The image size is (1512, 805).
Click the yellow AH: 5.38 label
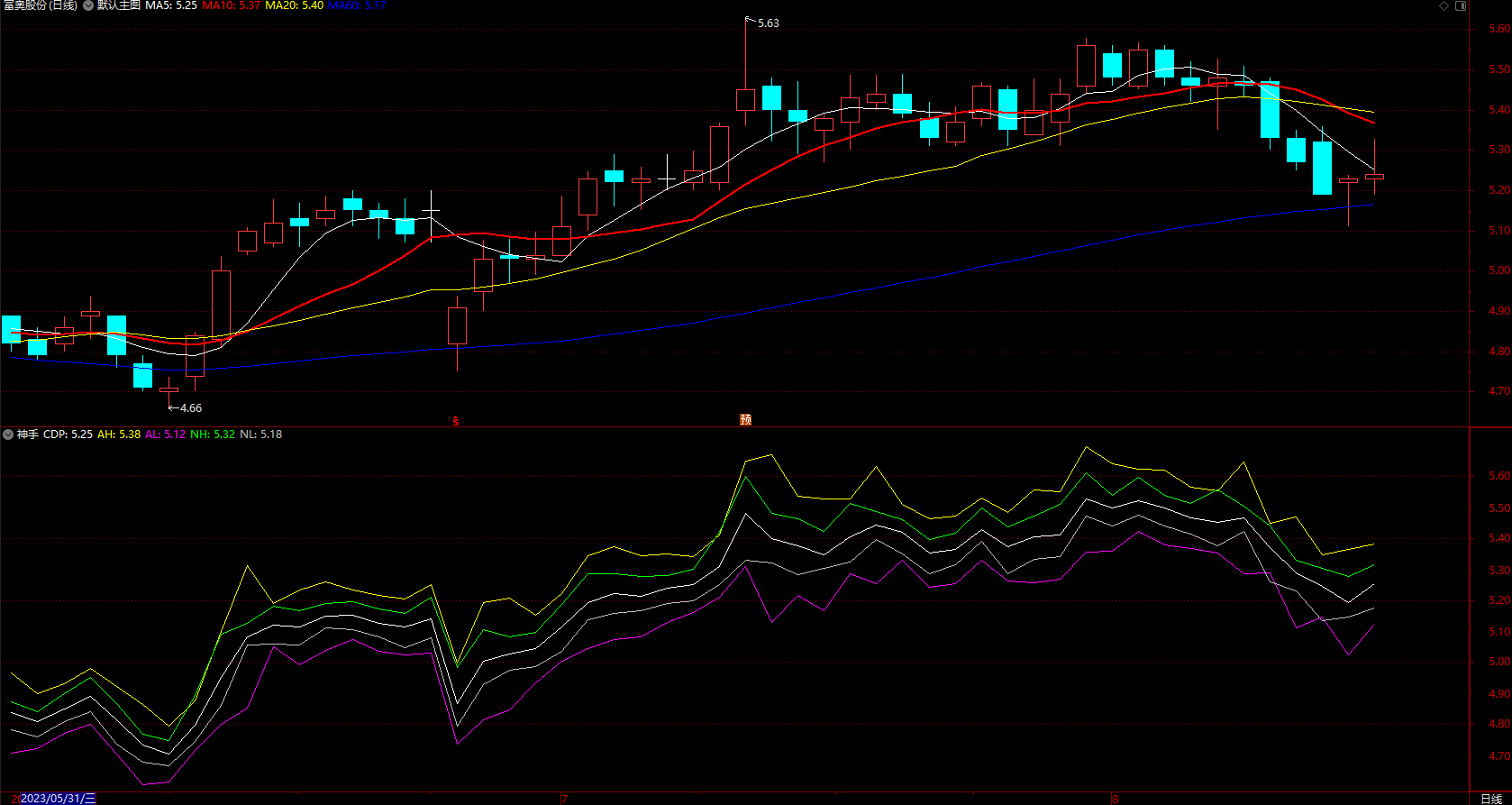119,435
